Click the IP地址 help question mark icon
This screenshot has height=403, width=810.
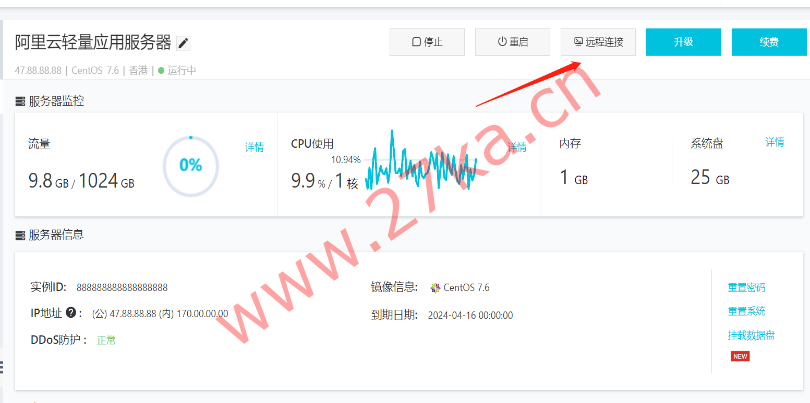(x=73, y=313)
